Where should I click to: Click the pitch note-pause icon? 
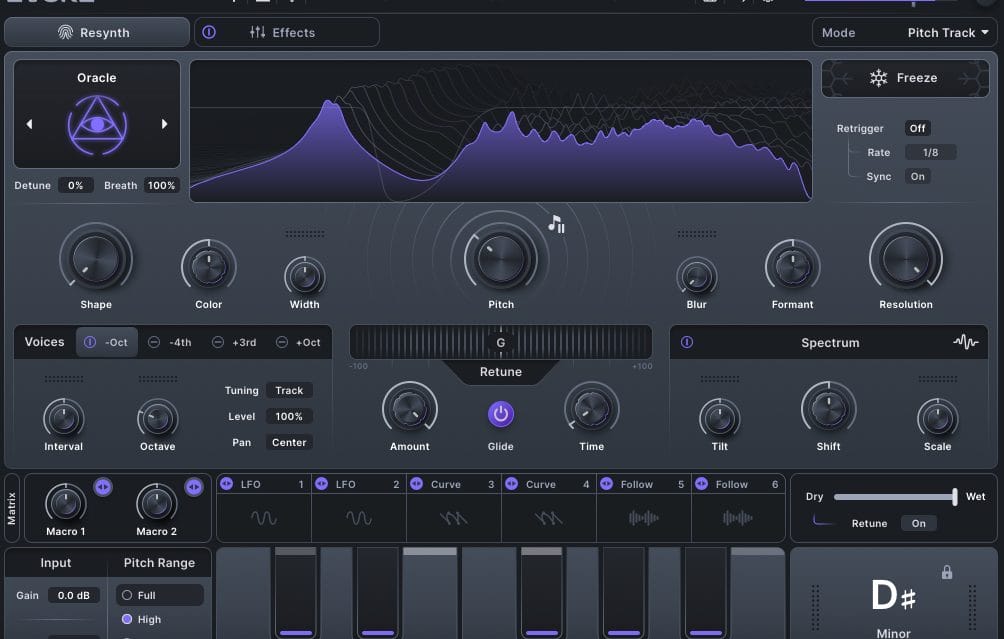click(x=556, y=224)
